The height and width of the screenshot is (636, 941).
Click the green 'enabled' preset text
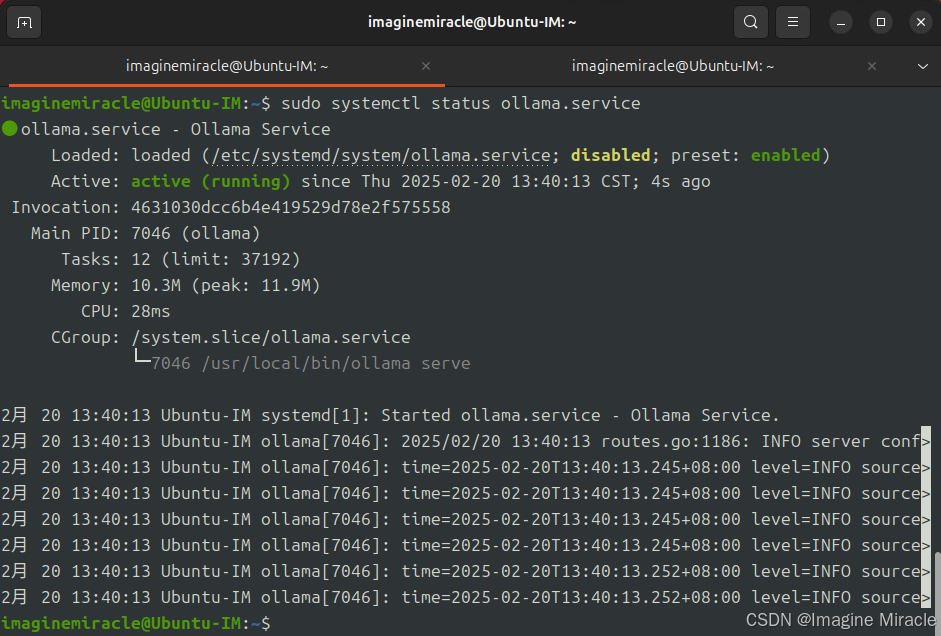[785, 155]
